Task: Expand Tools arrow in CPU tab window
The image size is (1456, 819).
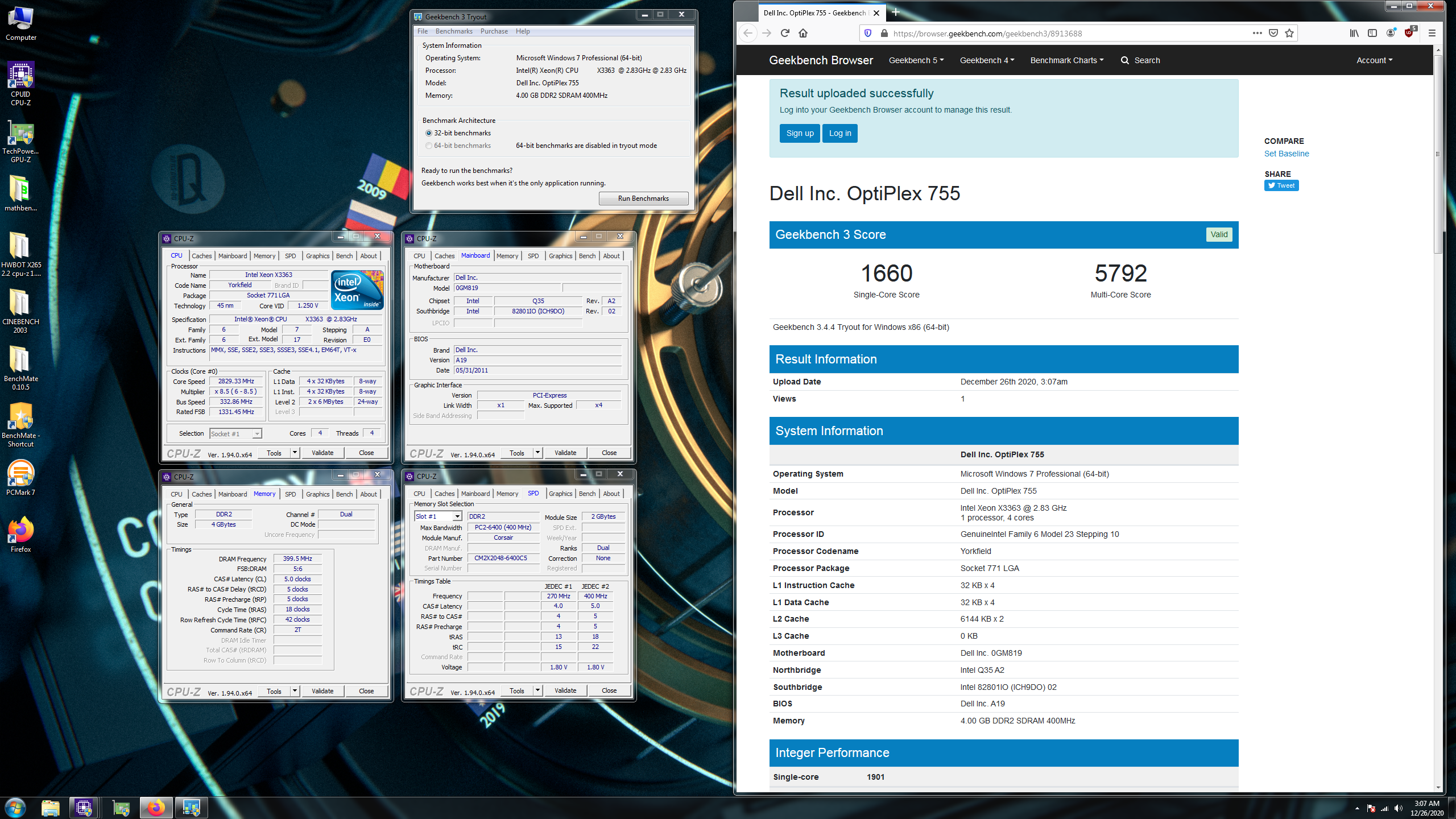Action: tap(295, 453)
